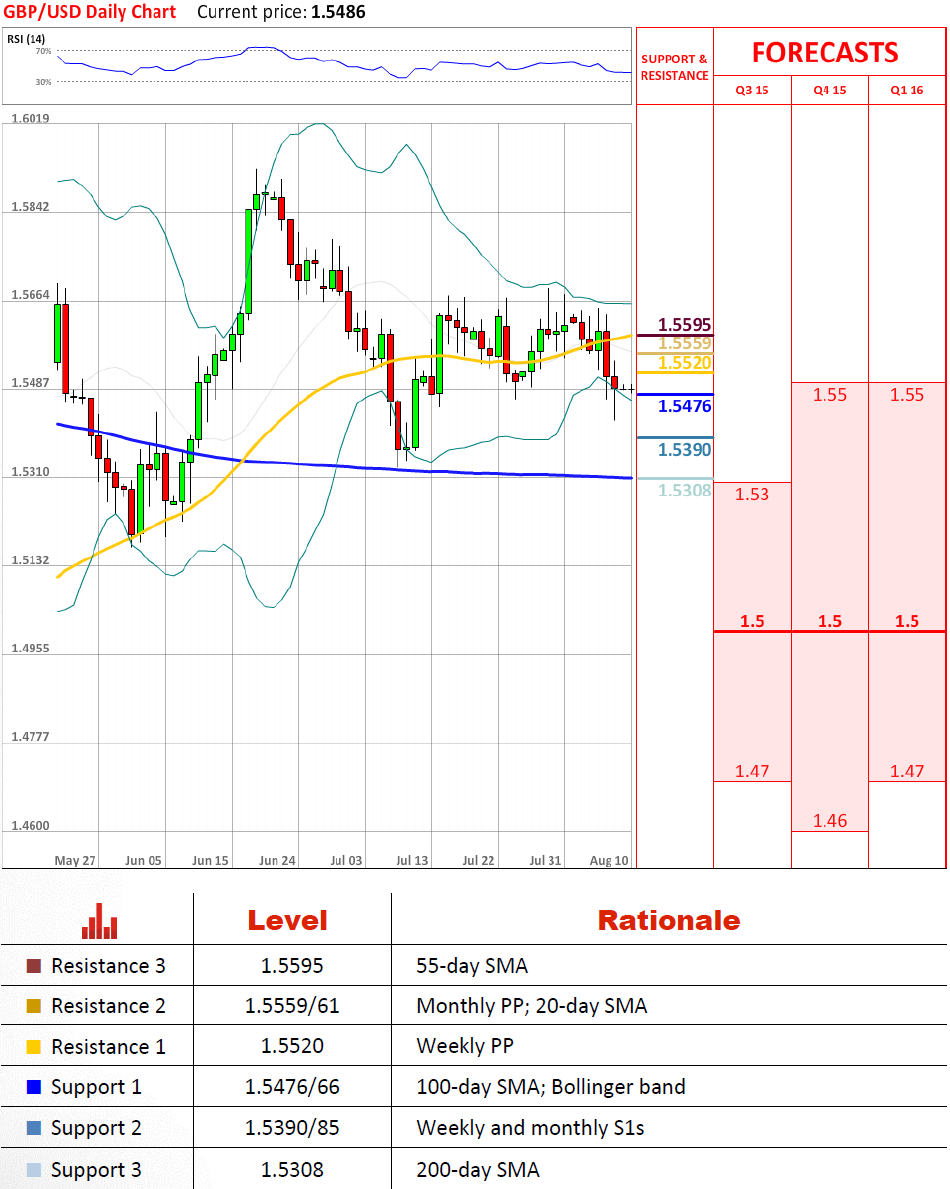Click the 1.5476/66 level cell
Screen dimensions: 950x1189
[292, 1087]
